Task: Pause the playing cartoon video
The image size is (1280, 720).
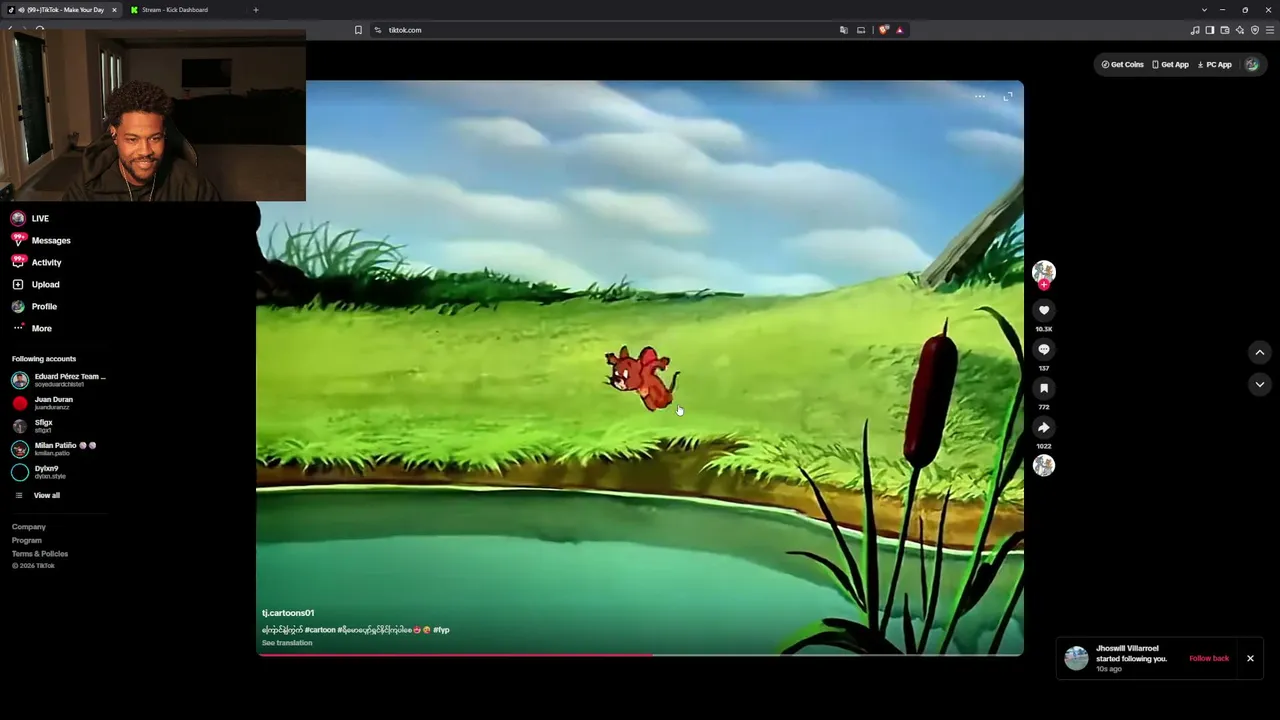Action: tap(640, 367)
